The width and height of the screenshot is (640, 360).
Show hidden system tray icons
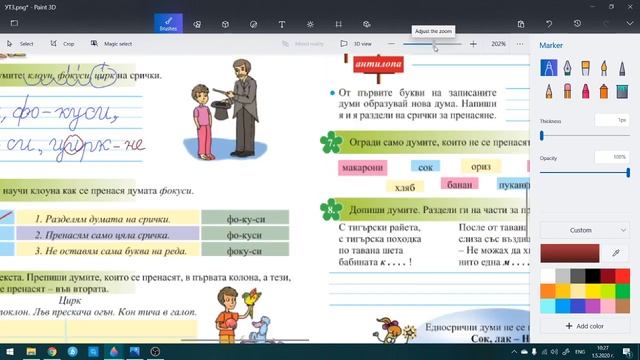click(514, 351)
